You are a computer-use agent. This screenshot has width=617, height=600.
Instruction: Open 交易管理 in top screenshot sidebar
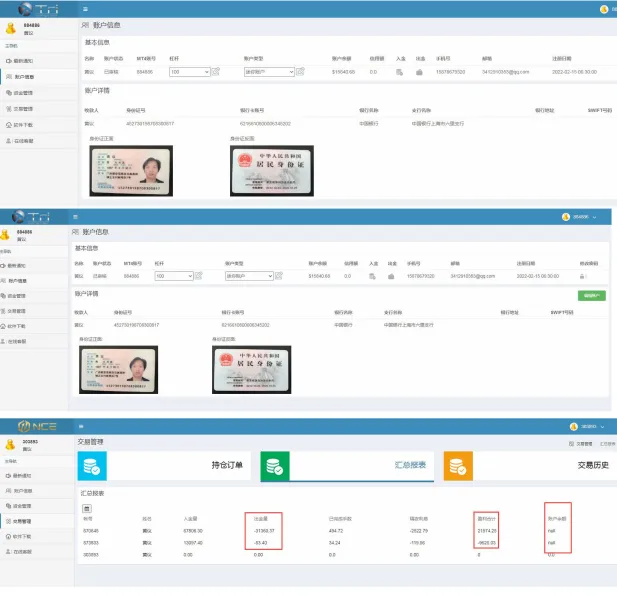click(x=39, y=109)
